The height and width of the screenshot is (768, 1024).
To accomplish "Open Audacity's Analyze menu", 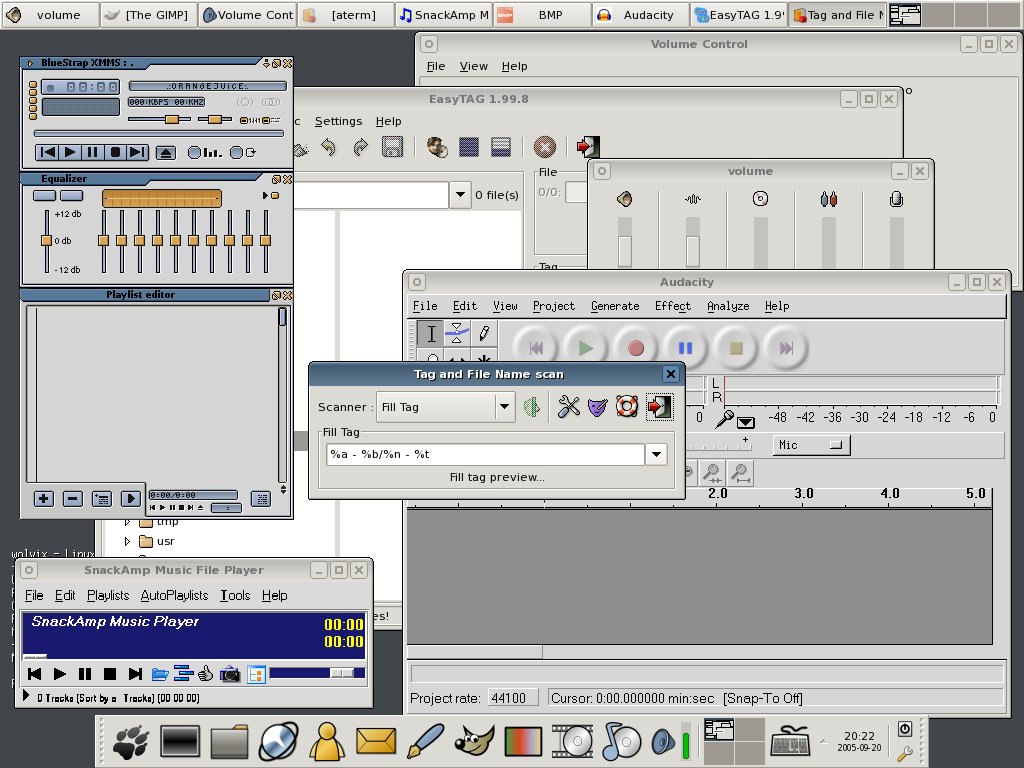I will [x=728, y=306].
